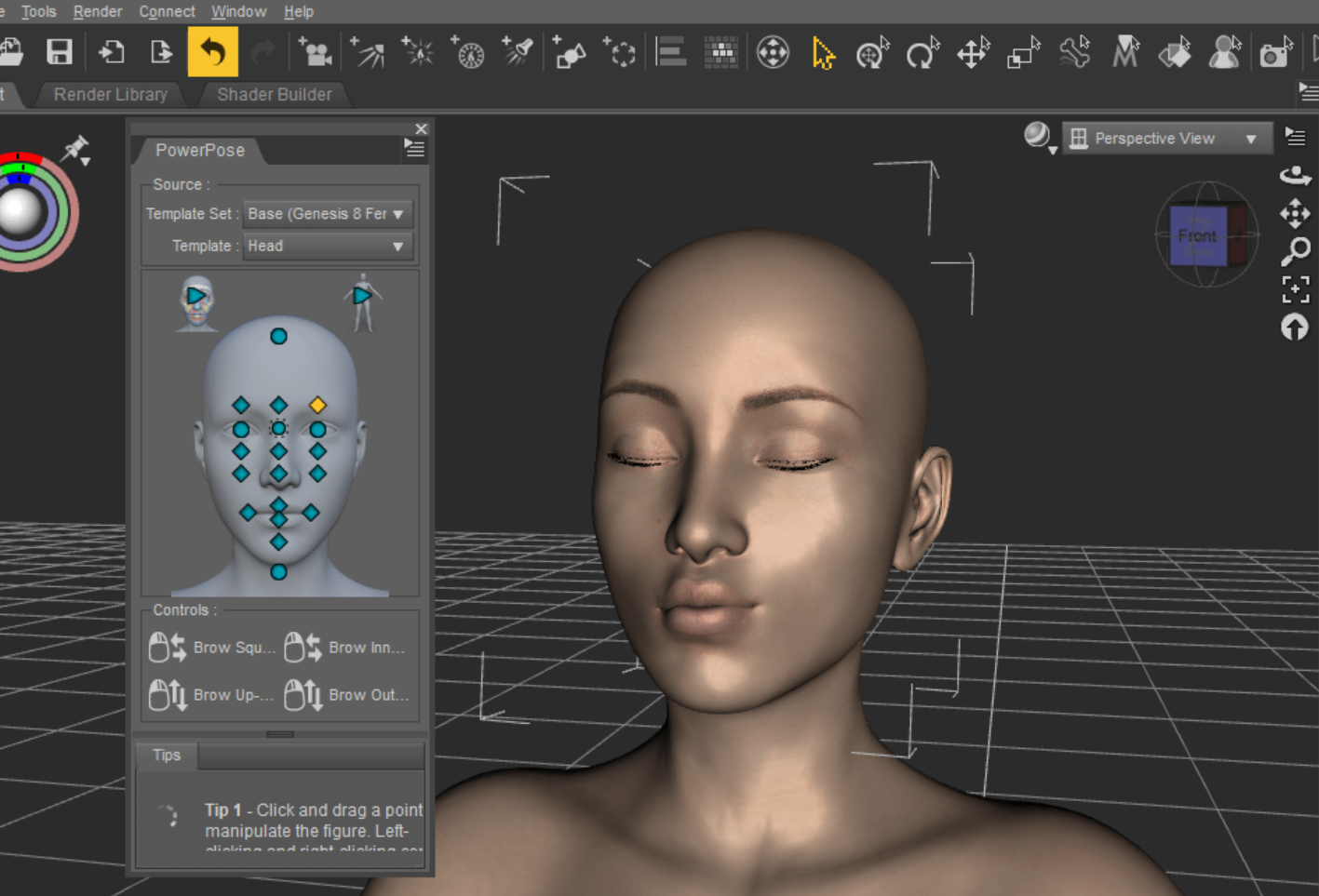1319x896 pixels.
Task: Select the Joint Editor bone tool
Action: (x=1074, y=54)
